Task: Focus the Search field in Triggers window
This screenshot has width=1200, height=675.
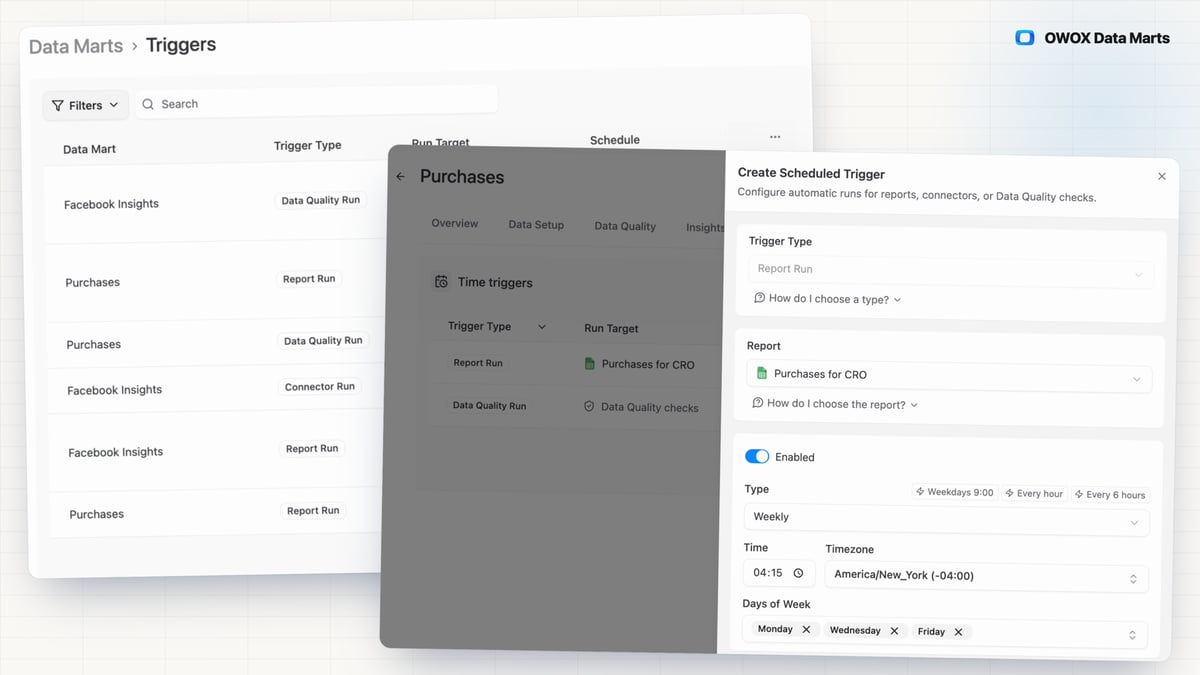Action: coord(316,104)
